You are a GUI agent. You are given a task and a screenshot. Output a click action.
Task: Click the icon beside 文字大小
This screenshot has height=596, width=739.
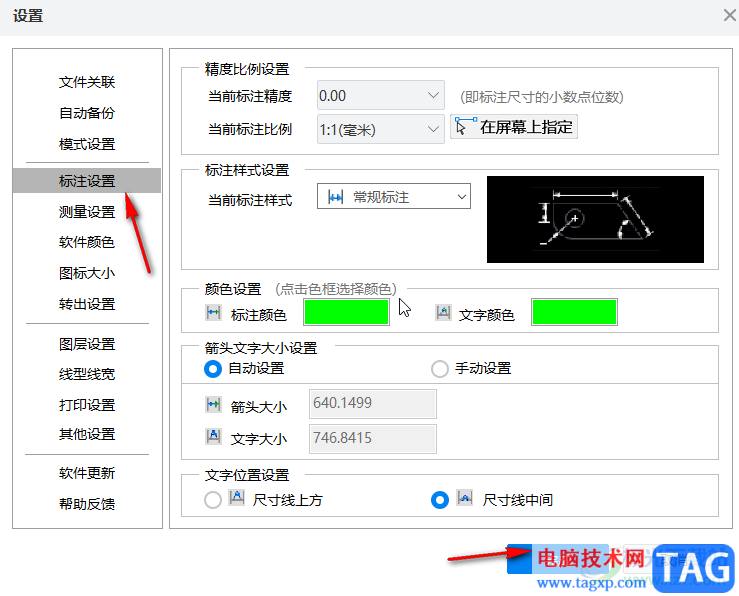tap(213, 436)
